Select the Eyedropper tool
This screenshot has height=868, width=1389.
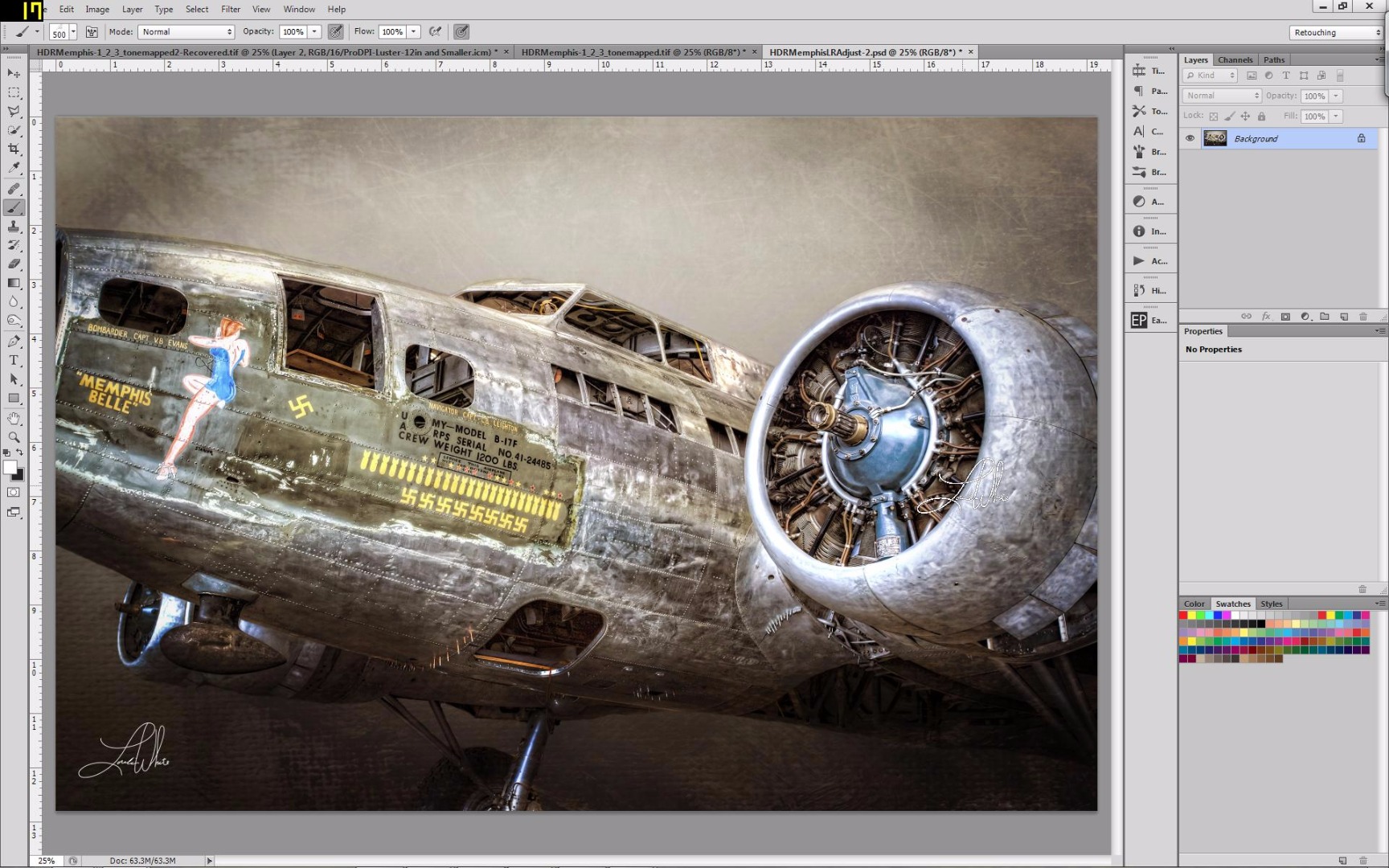click(x=14, y=168)
